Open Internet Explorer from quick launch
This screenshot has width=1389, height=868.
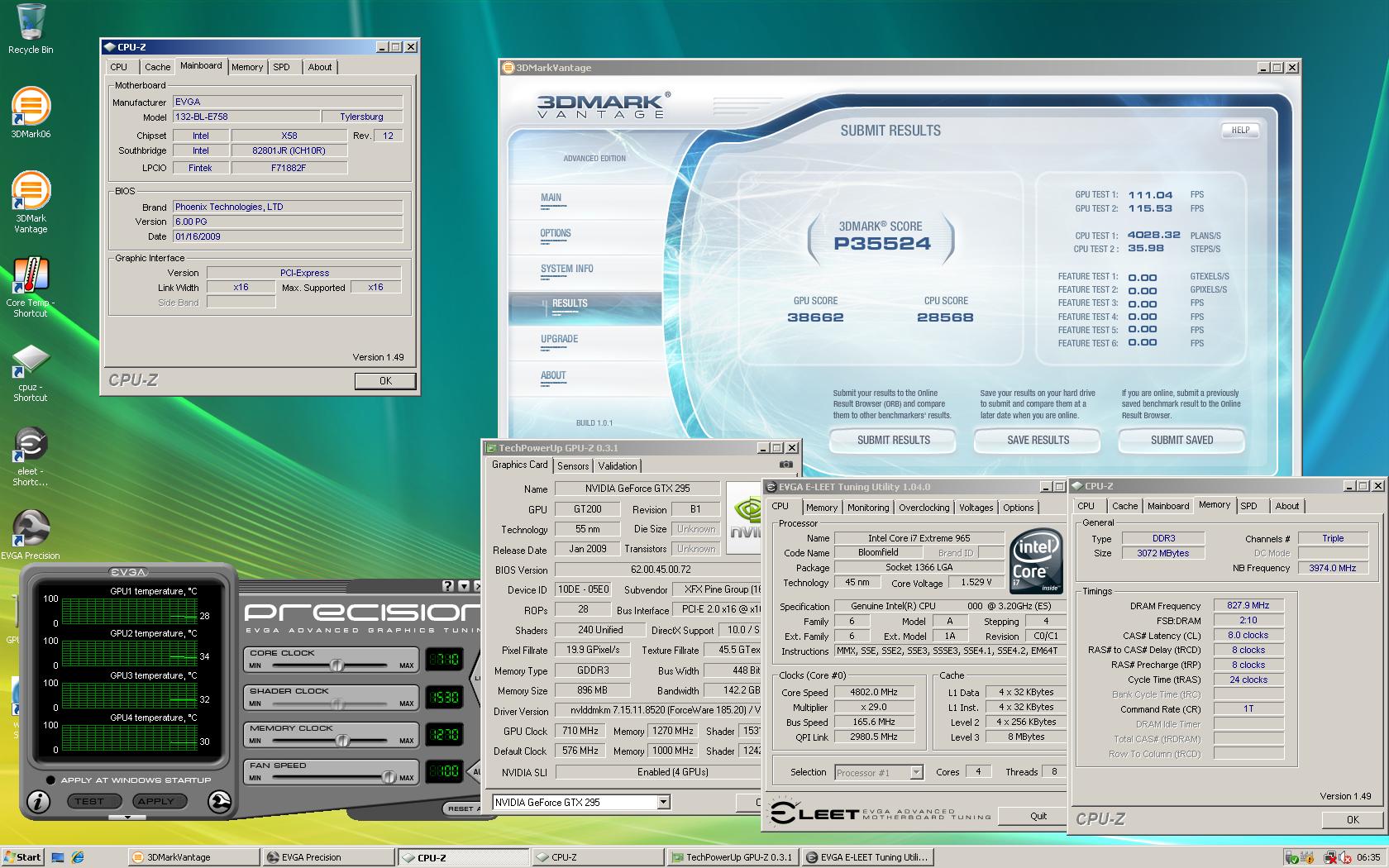pos(78,857)
